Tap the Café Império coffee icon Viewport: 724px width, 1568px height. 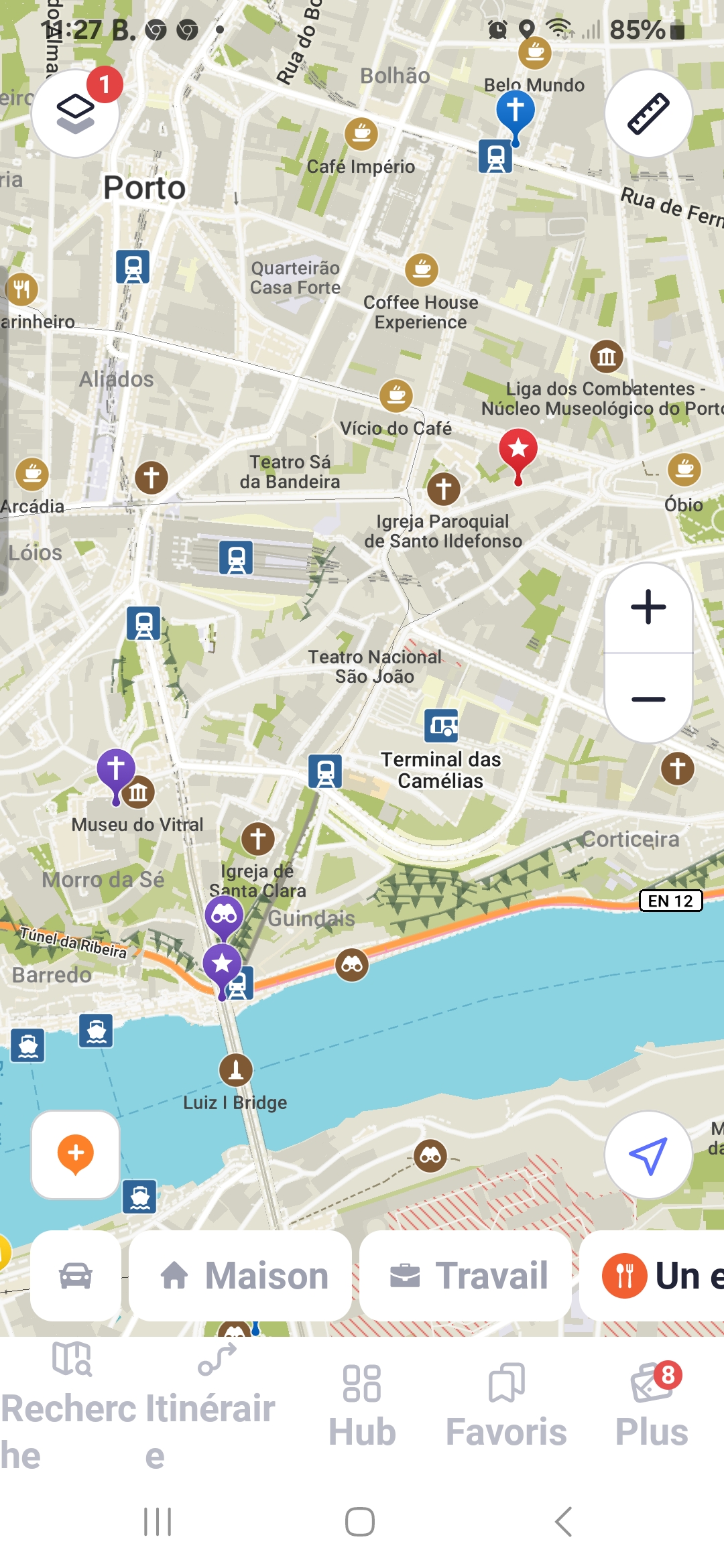361,134
